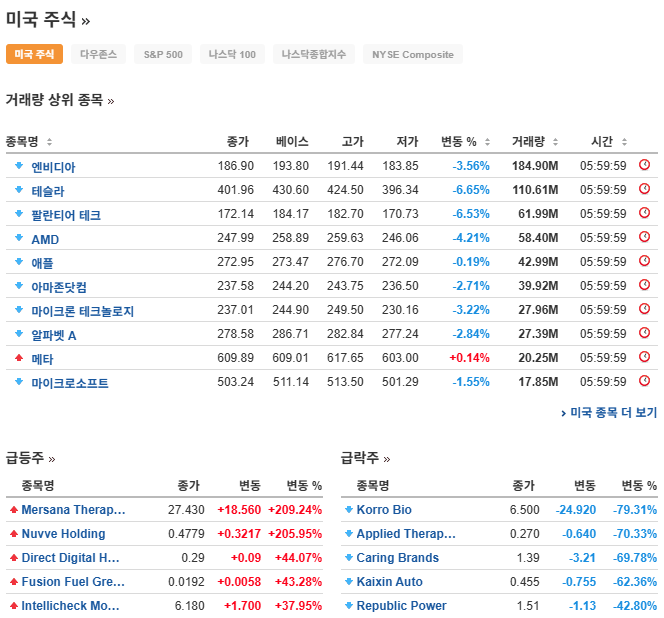664x618 pixels.
Task: Open the Nuvve Holding gainer link
Action: pos(64,534)
